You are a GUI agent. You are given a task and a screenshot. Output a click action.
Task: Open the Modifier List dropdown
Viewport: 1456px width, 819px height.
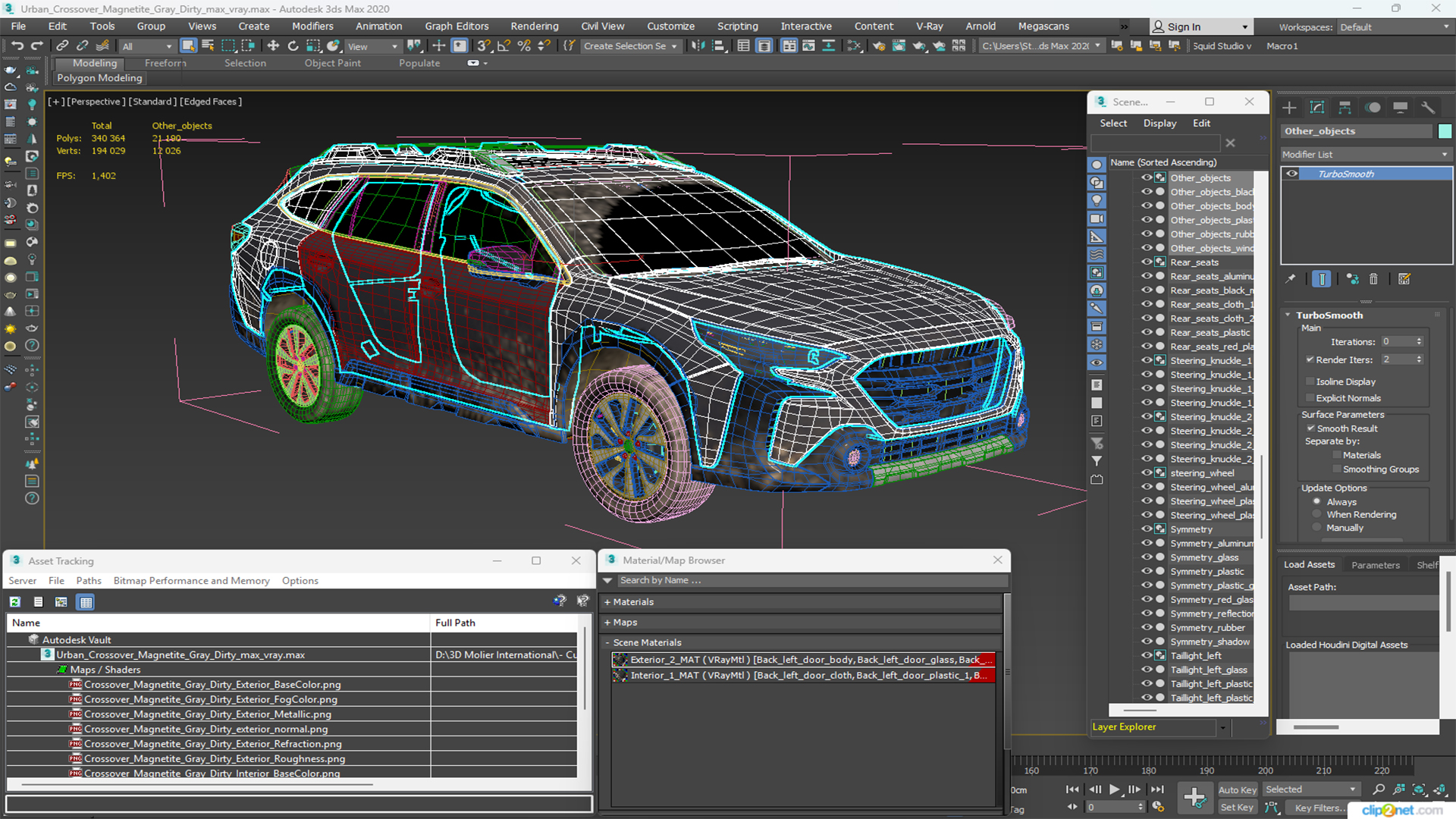tap(1366, 154)
